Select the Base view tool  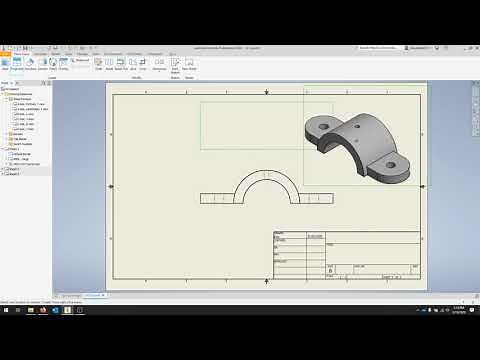coord(5,64)
